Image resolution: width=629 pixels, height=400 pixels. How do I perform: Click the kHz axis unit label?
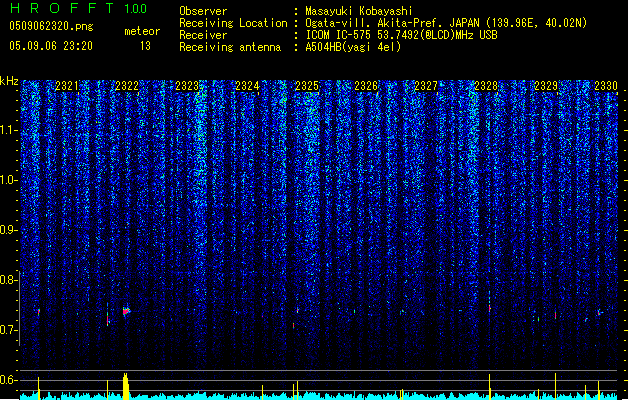(9, 81)
